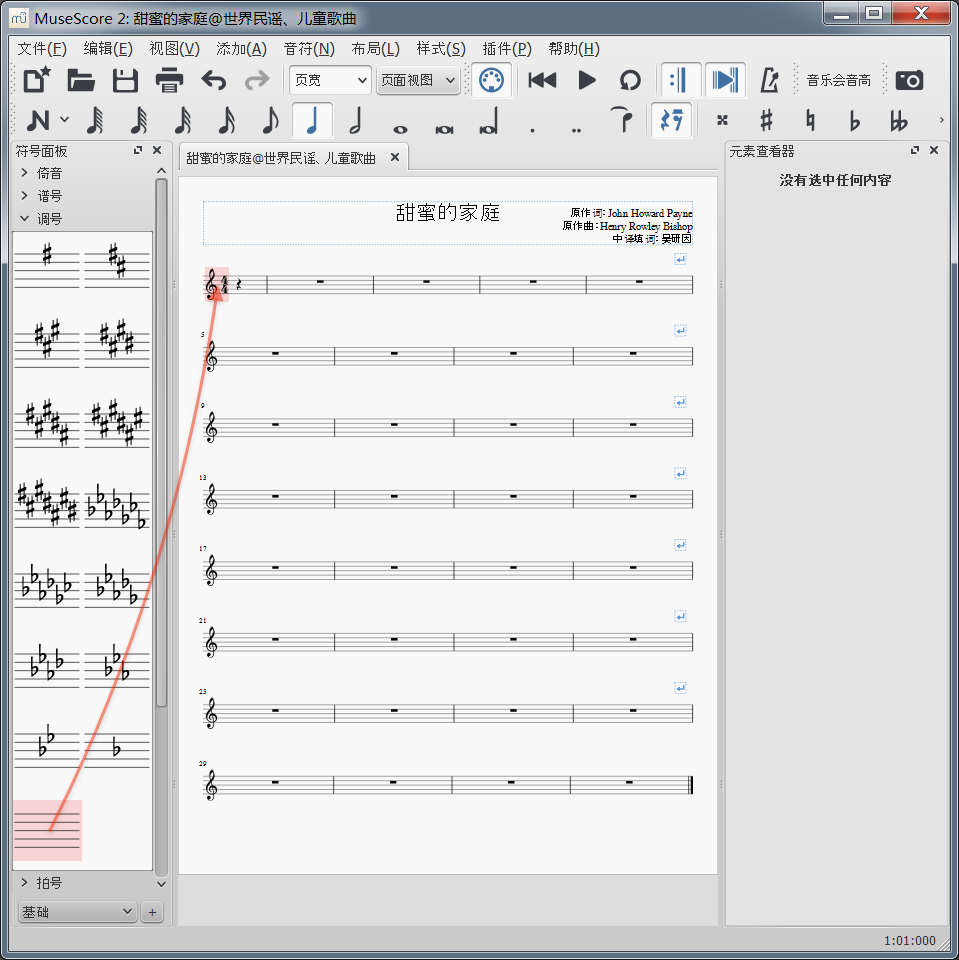Viewport: 959px width, 960px height.
Task: Click the 音乐会音高 concert pitch button
Action: click(838, 81)
